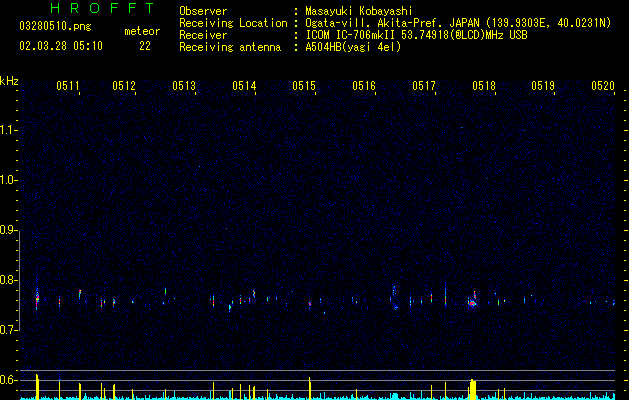
Task: Click the meteor count value 22
Action: [x=145, y=46]
